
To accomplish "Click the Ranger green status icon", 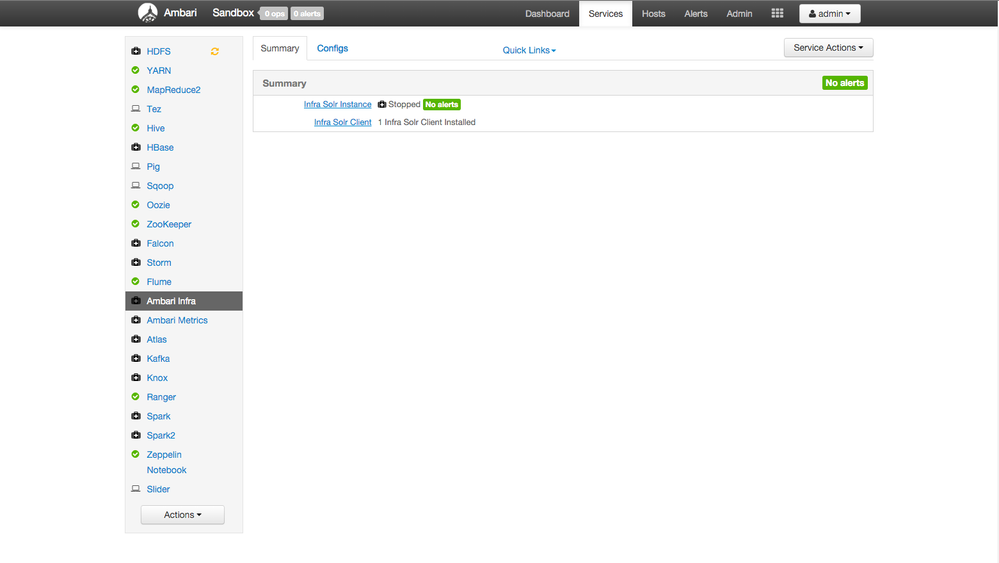I will point(136,397).
